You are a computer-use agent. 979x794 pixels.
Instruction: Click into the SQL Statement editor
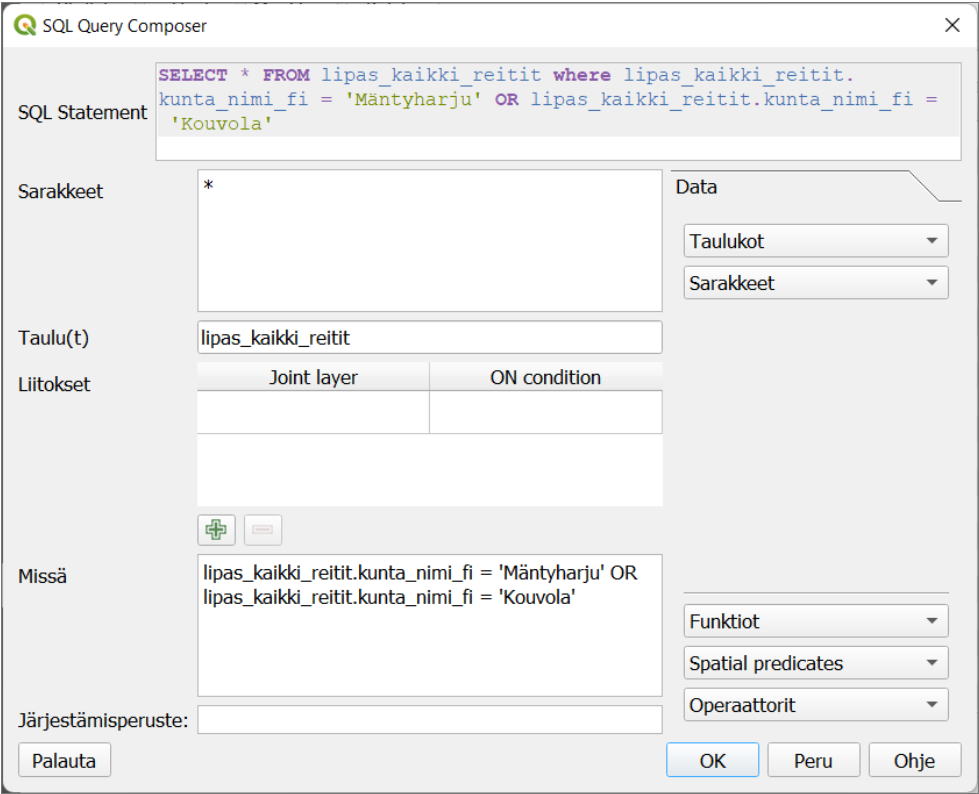(x=558, y=111)
